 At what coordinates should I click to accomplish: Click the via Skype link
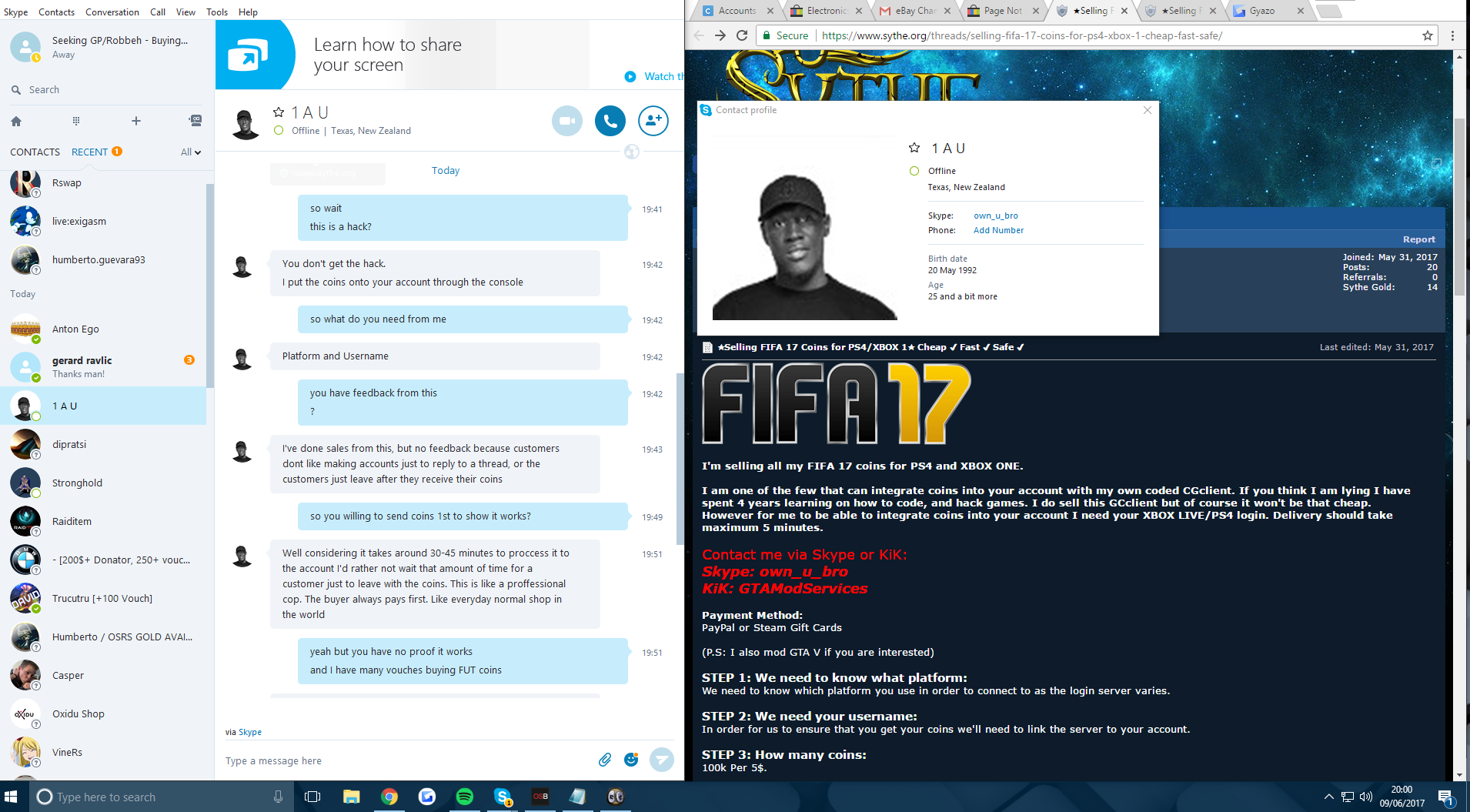click(250, 732)
